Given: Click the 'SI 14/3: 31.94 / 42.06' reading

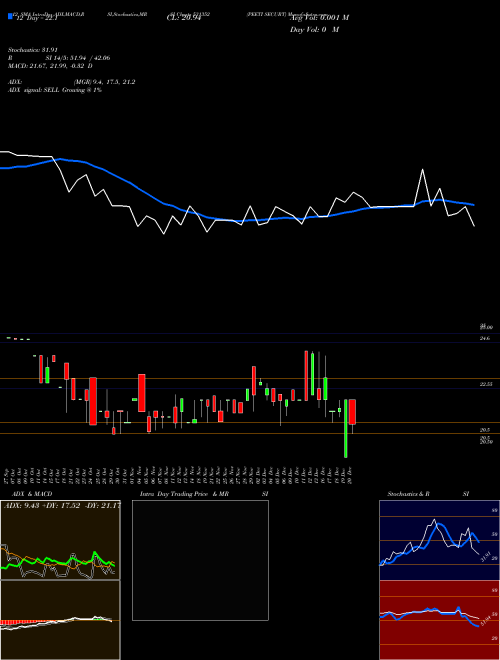Looking at the screenshot, I should point(78,58).
